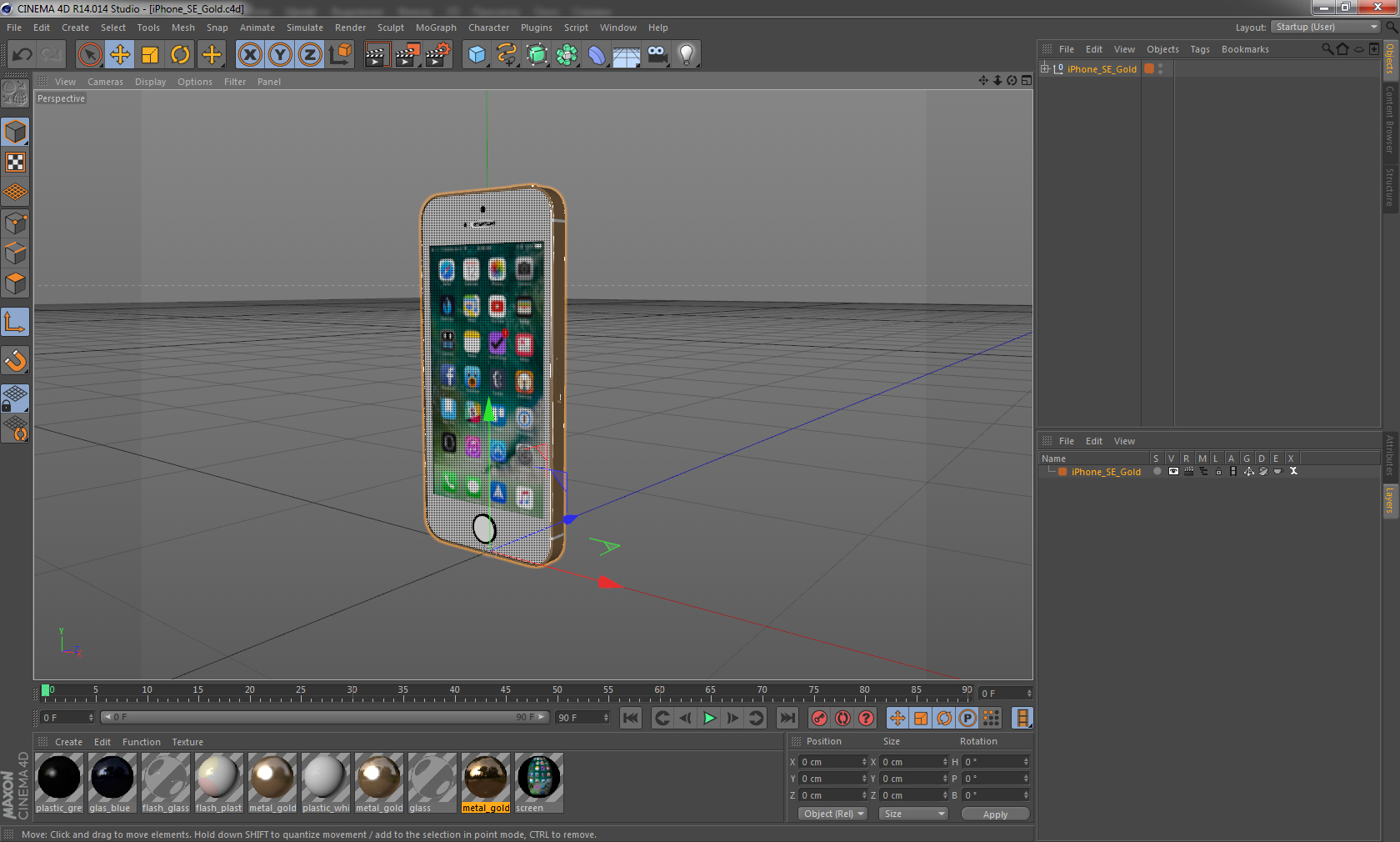Render to Picture Viewer
Viewport: 1400px width, 842px height.
point(407,55)
